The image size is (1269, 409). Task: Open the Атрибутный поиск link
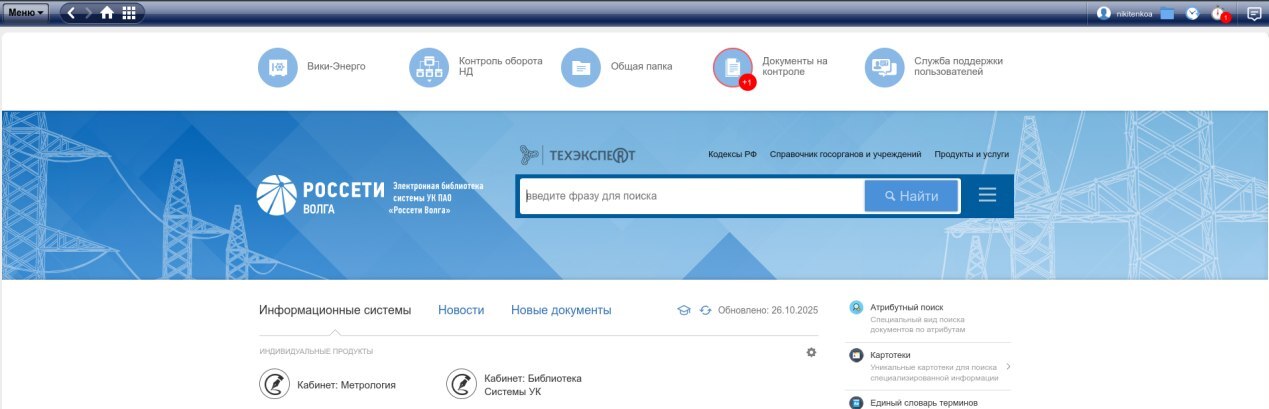click(x=907, y=307)
